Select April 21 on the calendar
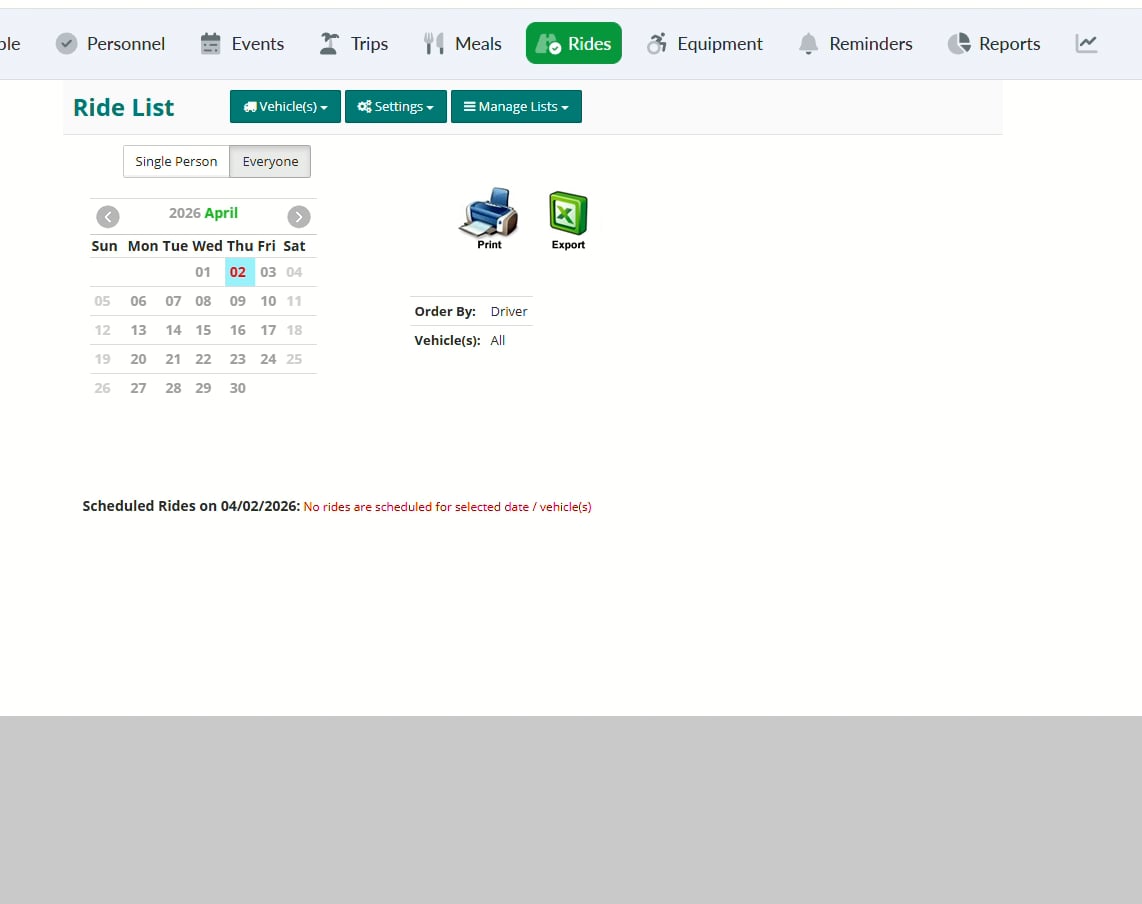Viewport: 1142px width, 904px height. (x=173, y=360)
